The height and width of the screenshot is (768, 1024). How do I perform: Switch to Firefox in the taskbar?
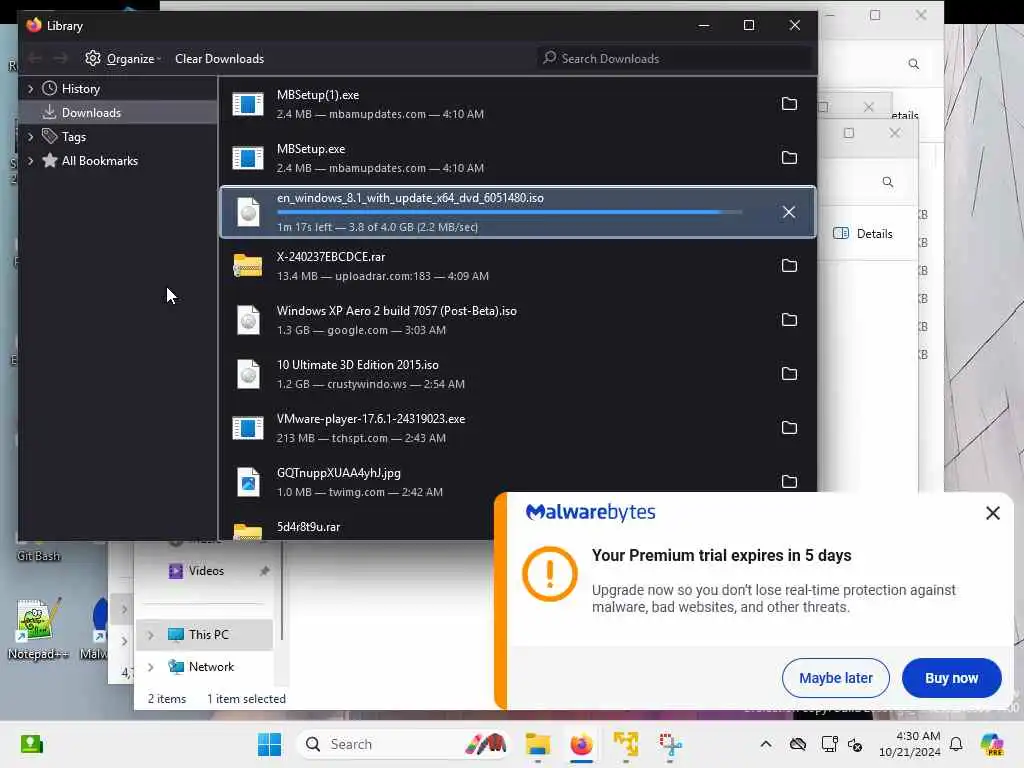pos(581,744)
